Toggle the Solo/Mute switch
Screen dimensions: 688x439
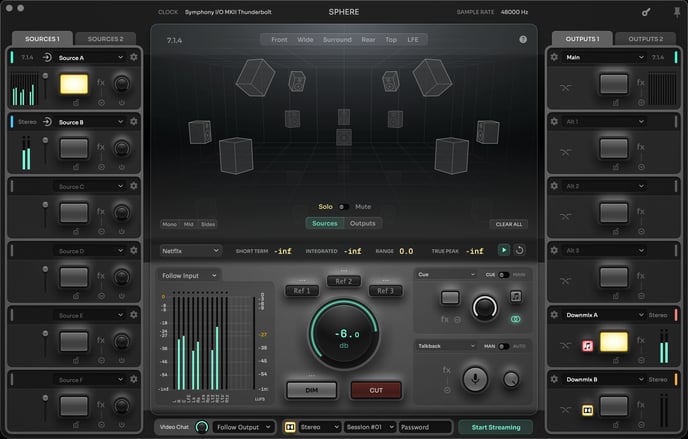[344, 207]
